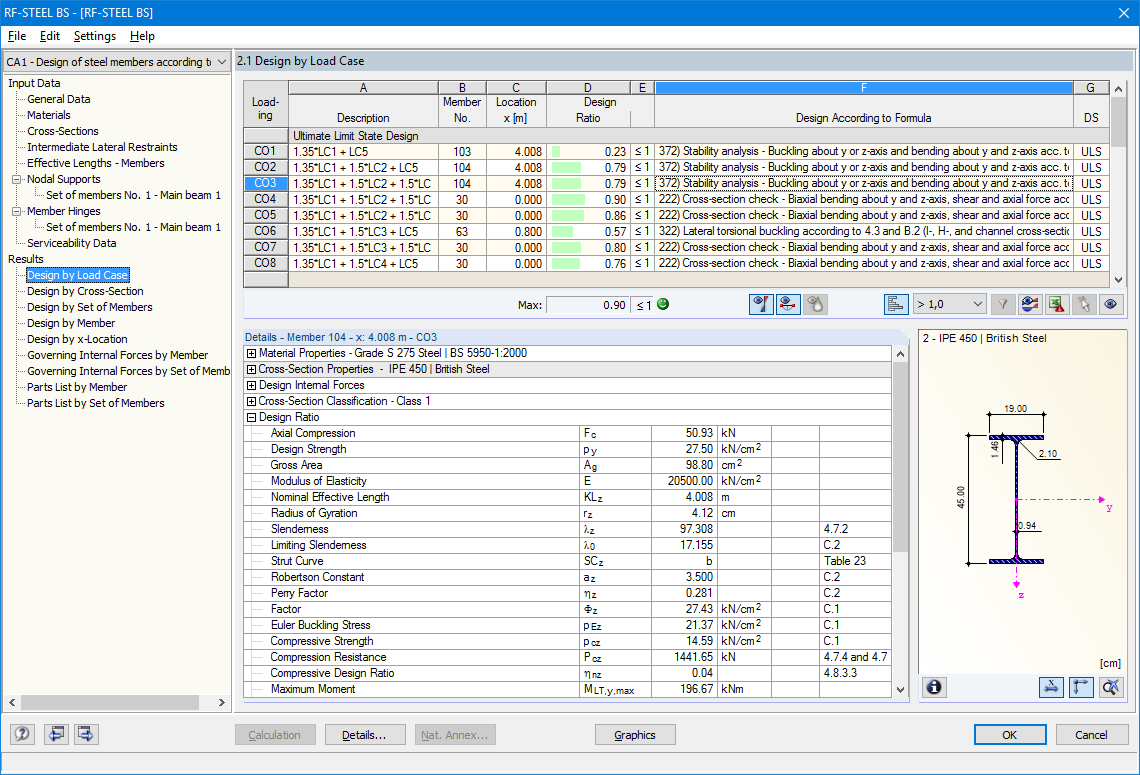Open the design ratio filter dropdown > 1,0
Image resolution: width=1140 pixels, height=775 pixels.
click(950, 305)
